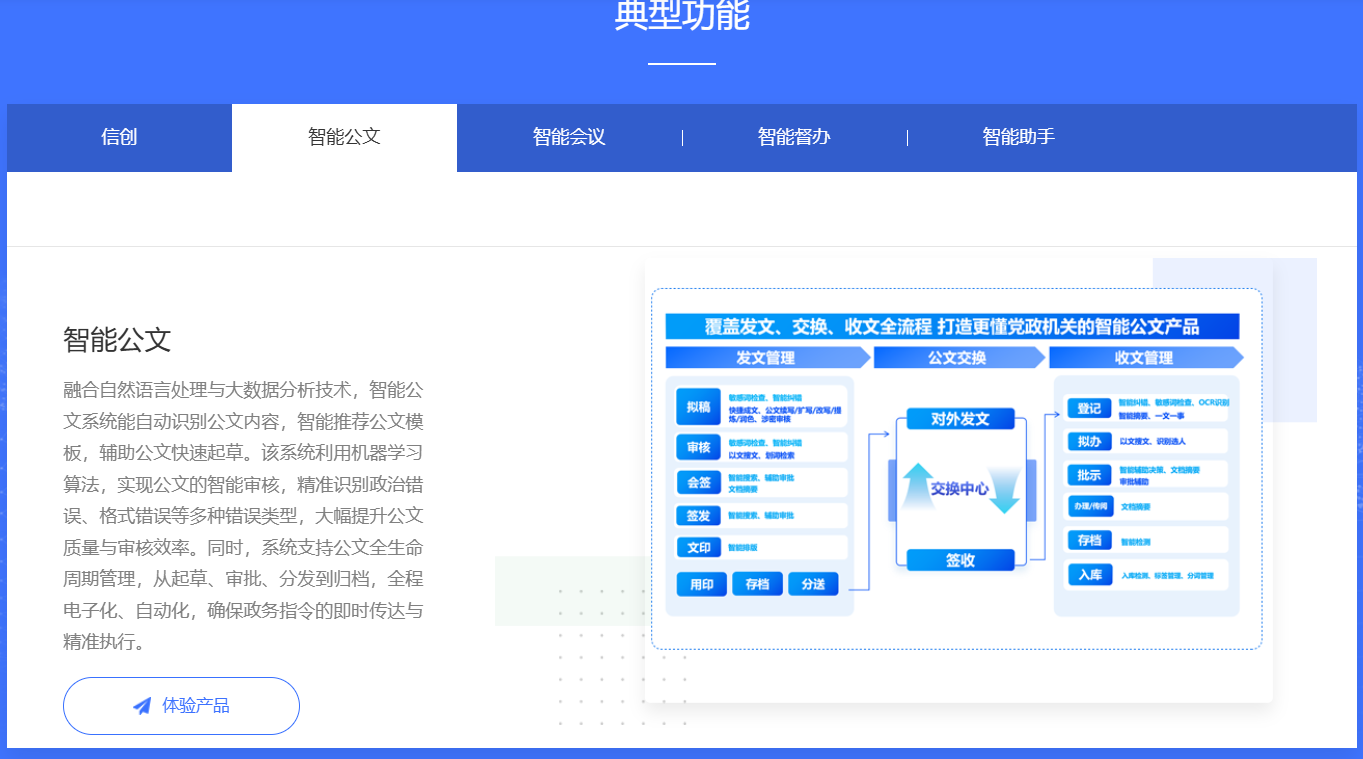
Task: Click the 体验产品 button
Action: [181, 706]
